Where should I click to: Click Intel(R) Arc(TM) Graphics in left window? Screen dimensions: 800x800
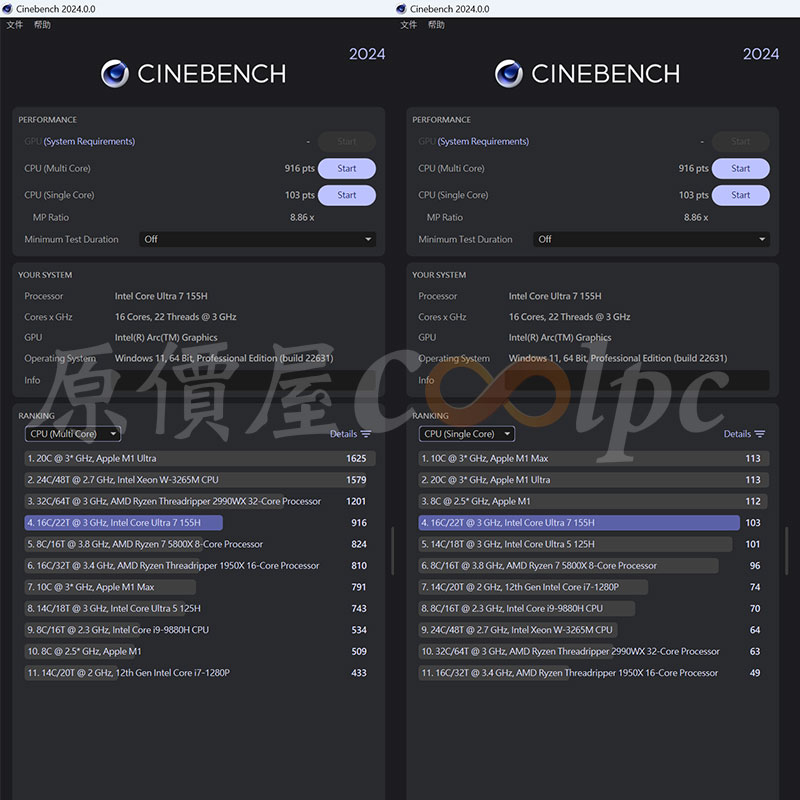(166, 337)
